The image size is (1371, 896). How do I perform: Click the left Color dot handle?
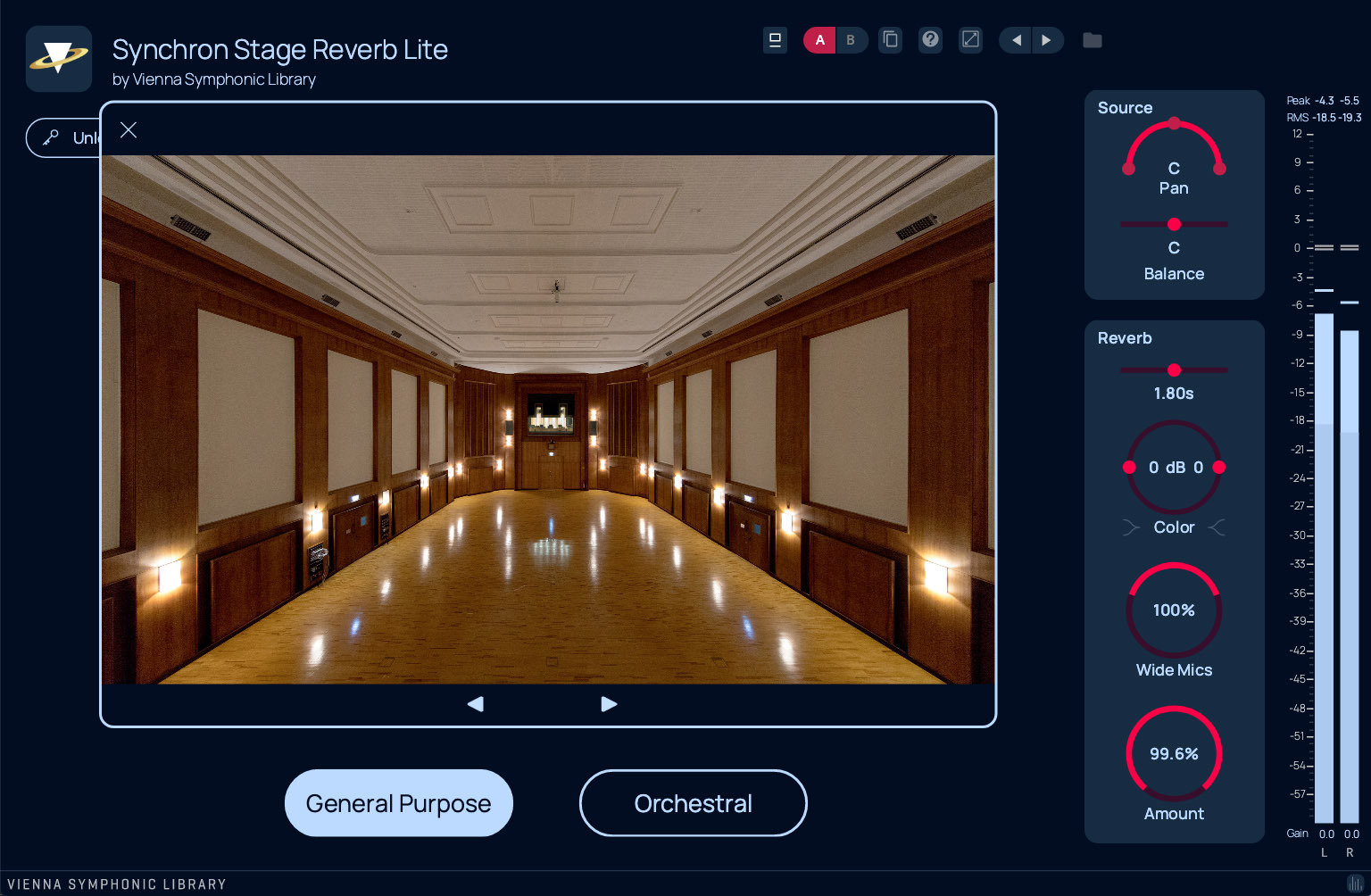tap(1129, 468)
